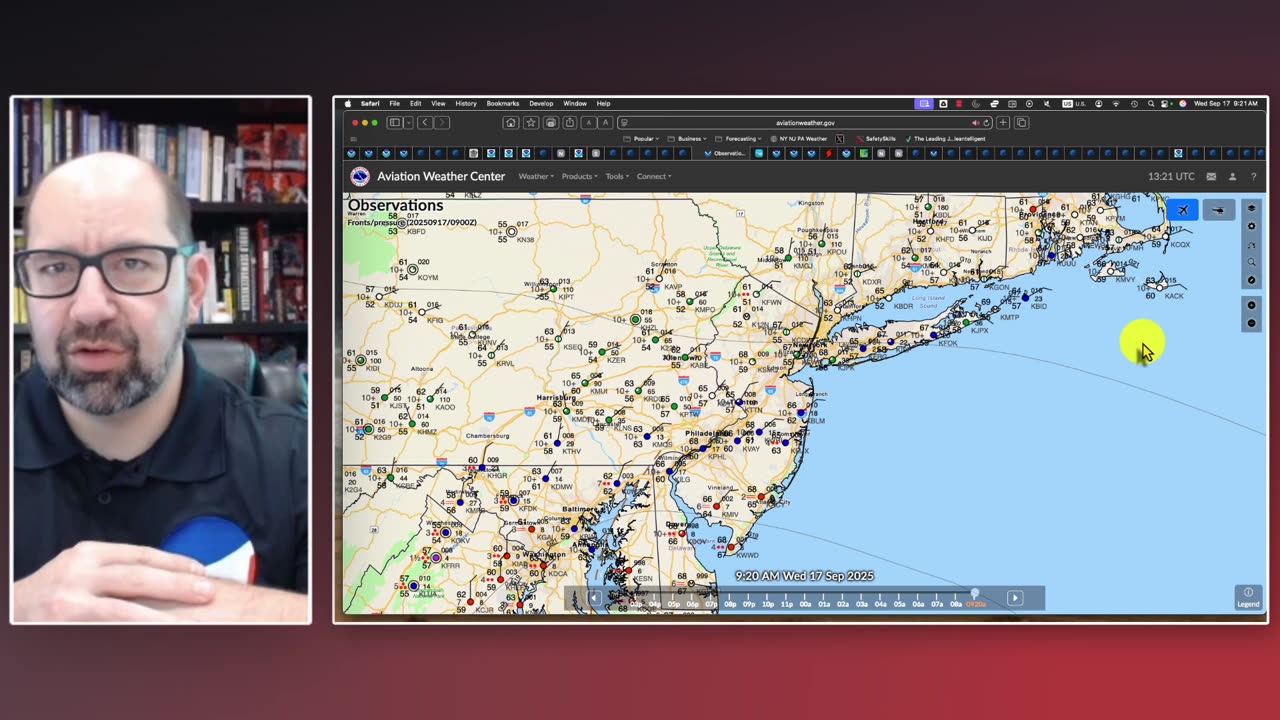Open map settings gear icon
The height and width of the screenshot is (720, 1280).
tap(1251, 227)
